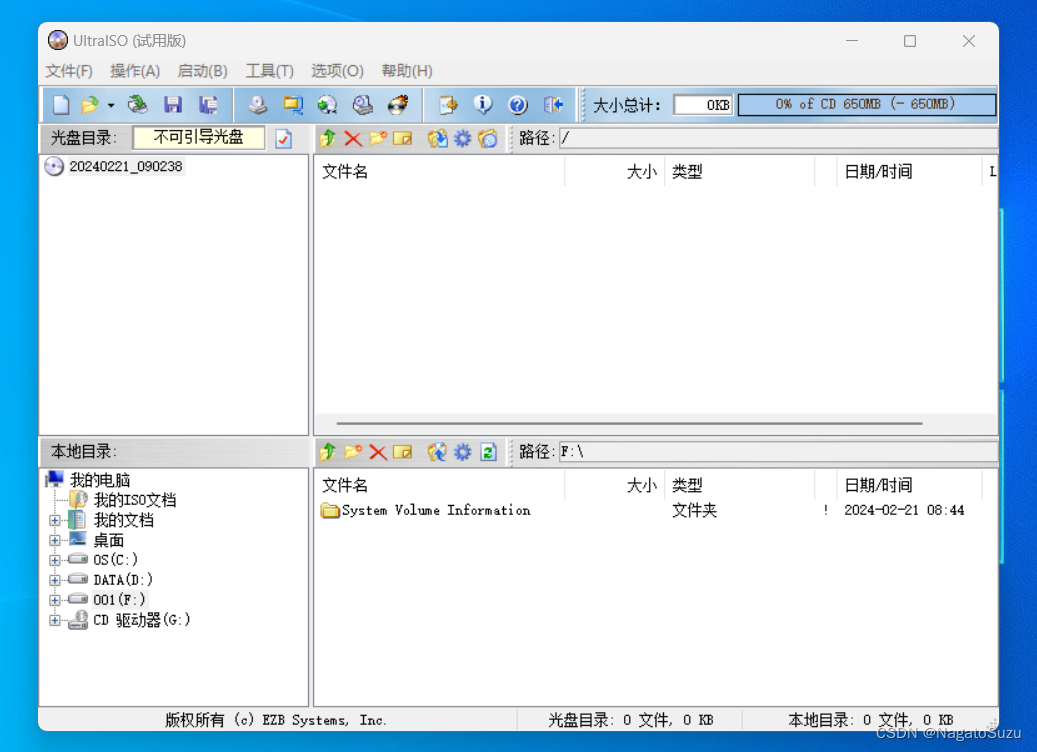Select 我的电脑 in the local tree
The width and height of the screenshot is (1037, 752).
[100, 480]
